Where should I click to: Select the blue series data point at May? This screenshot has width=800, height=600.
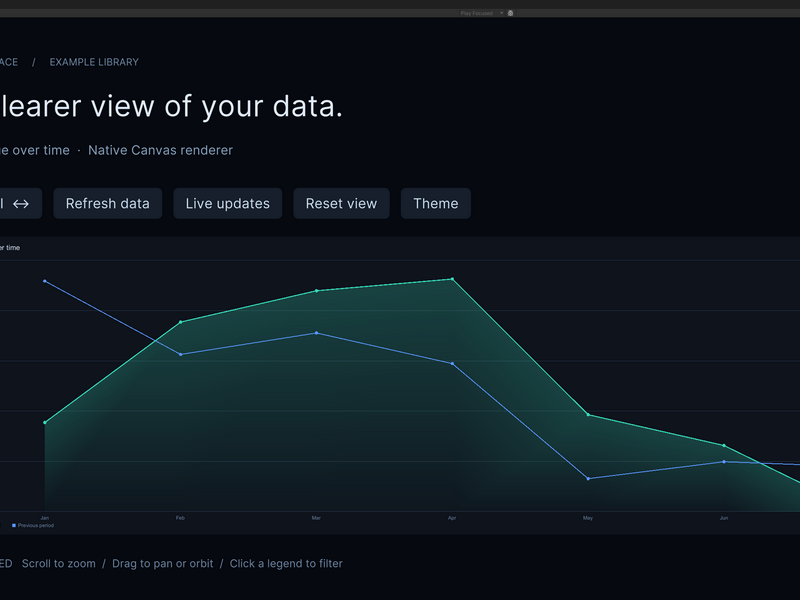point(588,479)
